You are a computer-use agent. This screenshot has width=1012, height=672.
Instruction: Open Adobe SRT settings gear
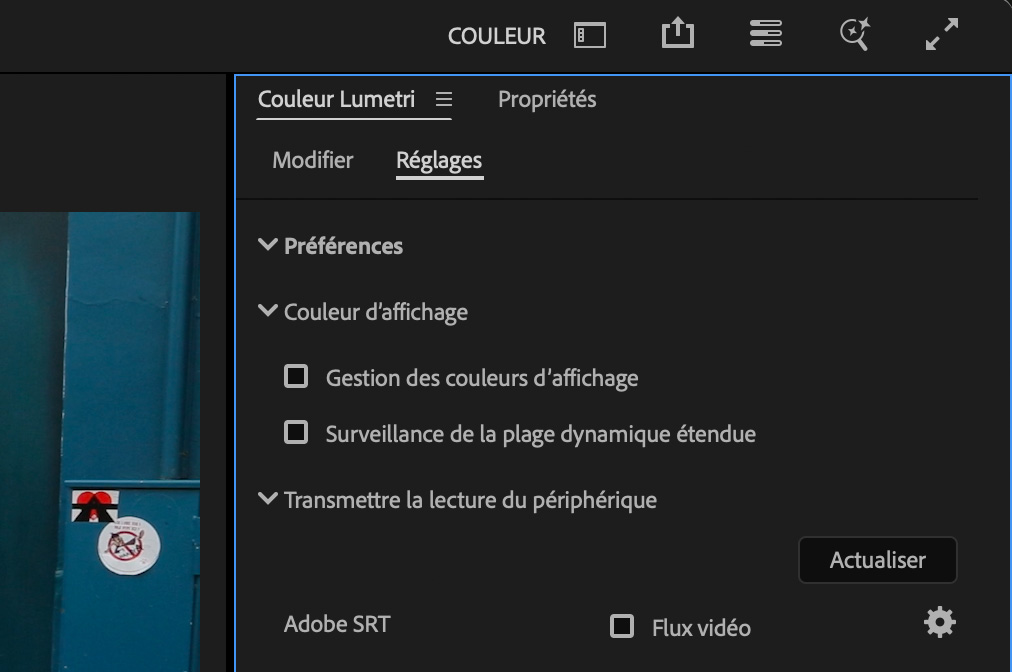pos(939,623)
